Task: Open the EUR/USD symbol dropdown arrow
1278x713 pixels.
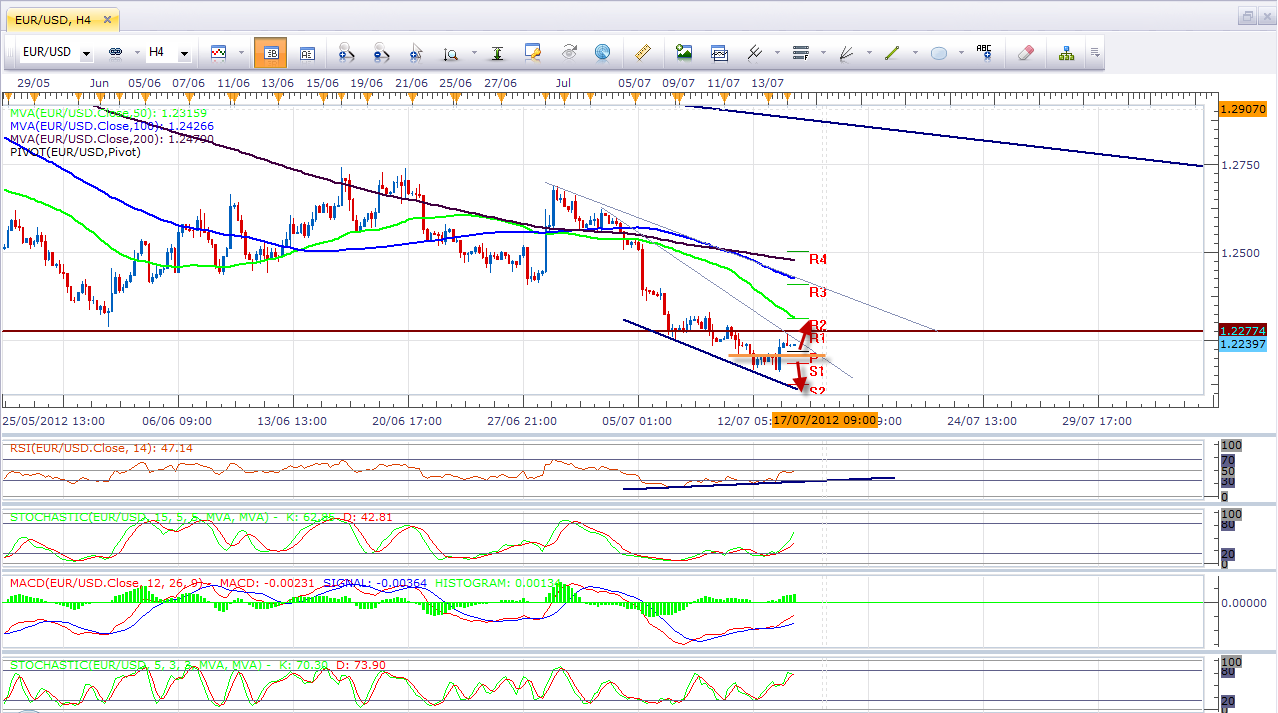Action: click(x=87, y=53)
